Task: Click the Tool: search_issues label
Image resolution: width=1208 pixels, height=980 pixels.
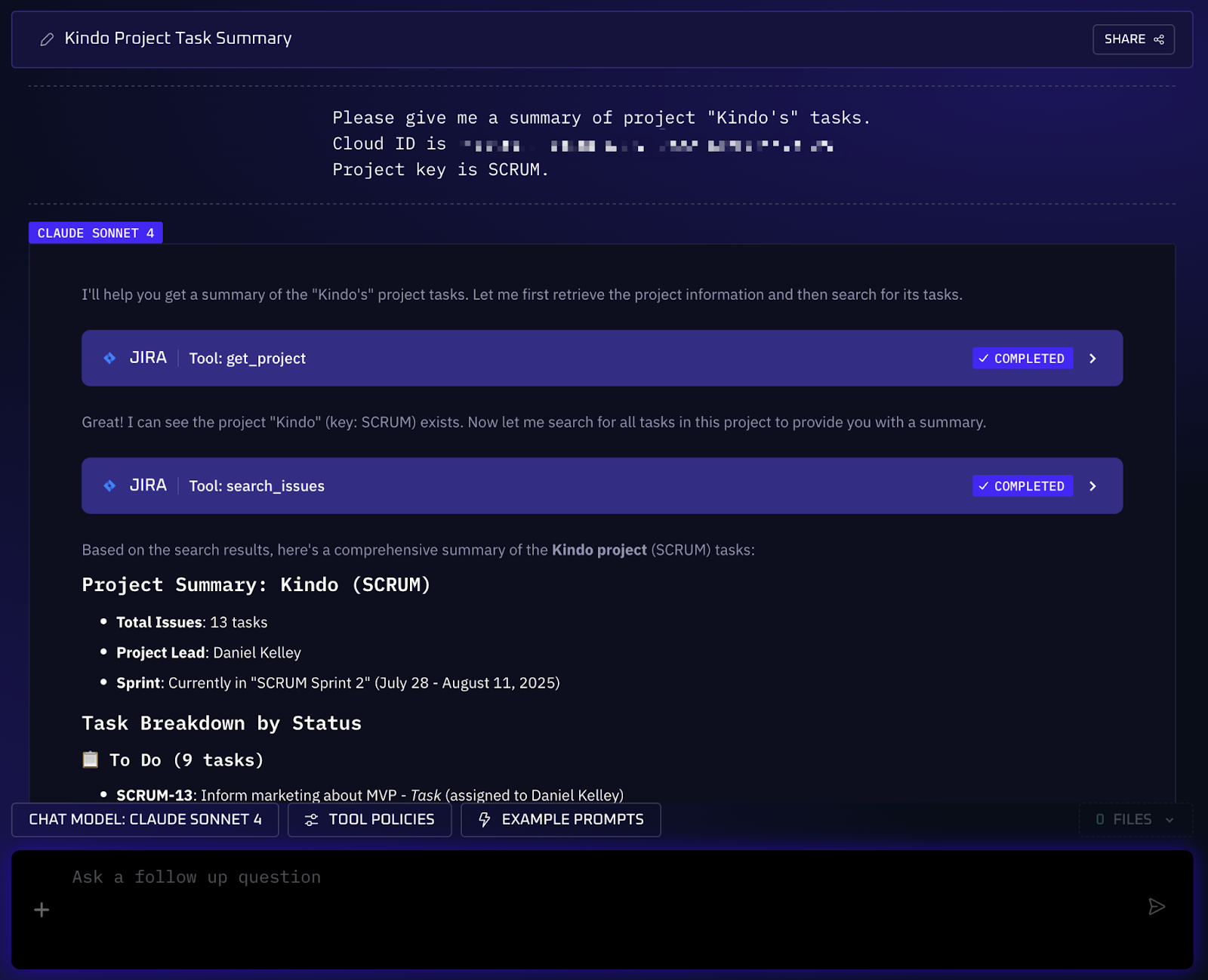Action: (257, 486)
